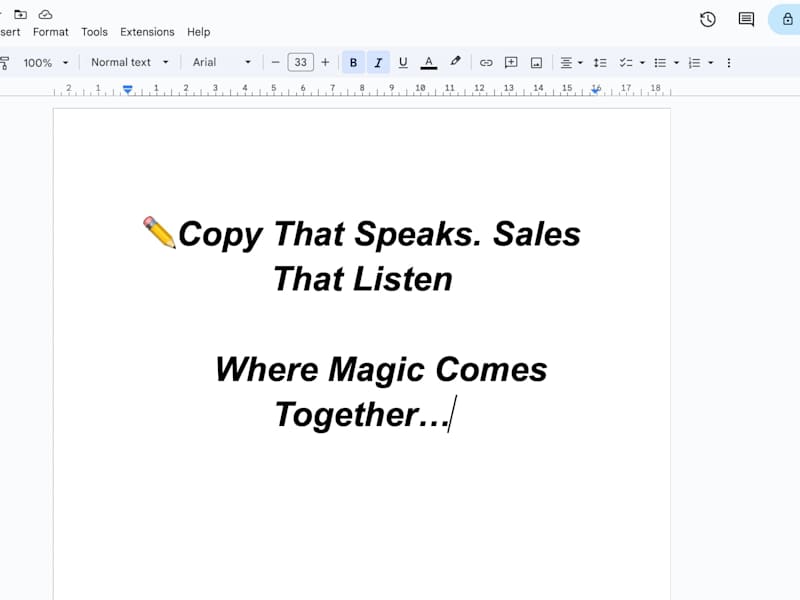This screenshot has width=800, height=600.
Task: Click the share lock button
Action: (x=787, y=19)
